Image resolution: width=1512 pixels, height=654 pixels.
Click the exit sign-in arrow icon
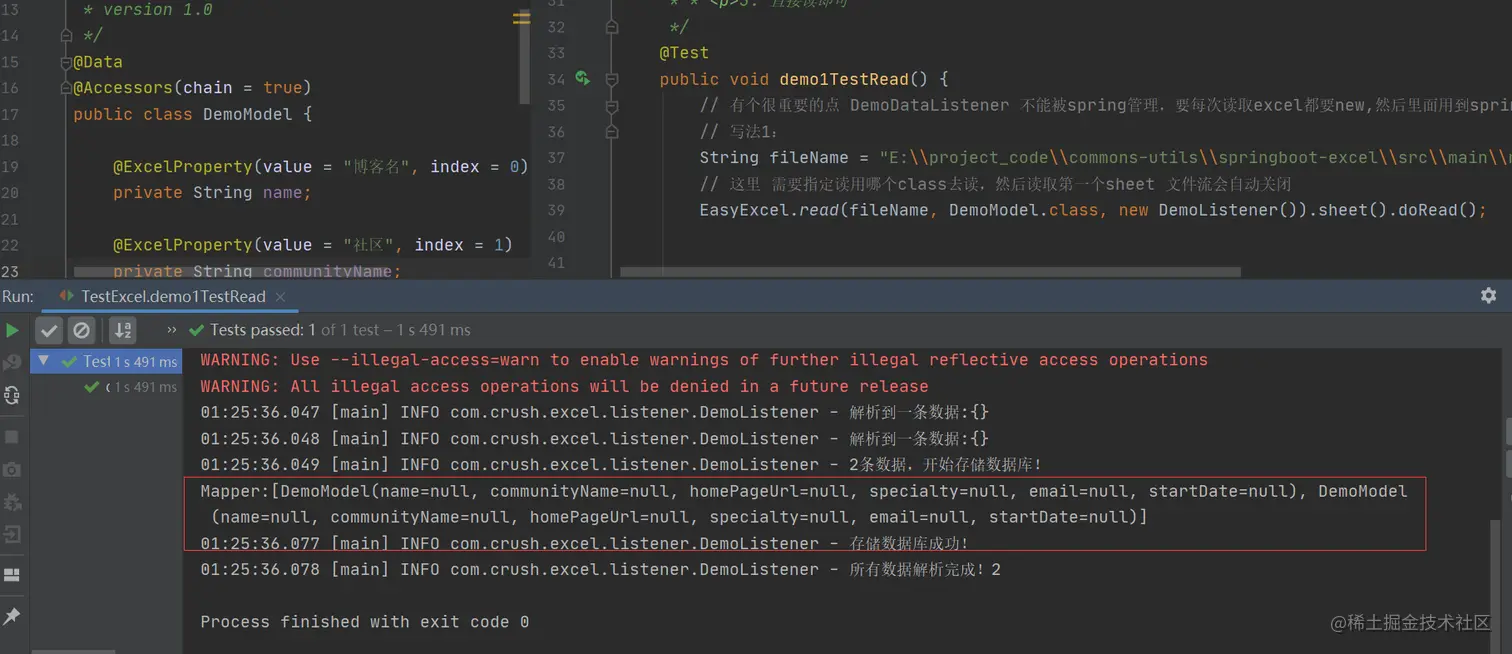[12, 535]
